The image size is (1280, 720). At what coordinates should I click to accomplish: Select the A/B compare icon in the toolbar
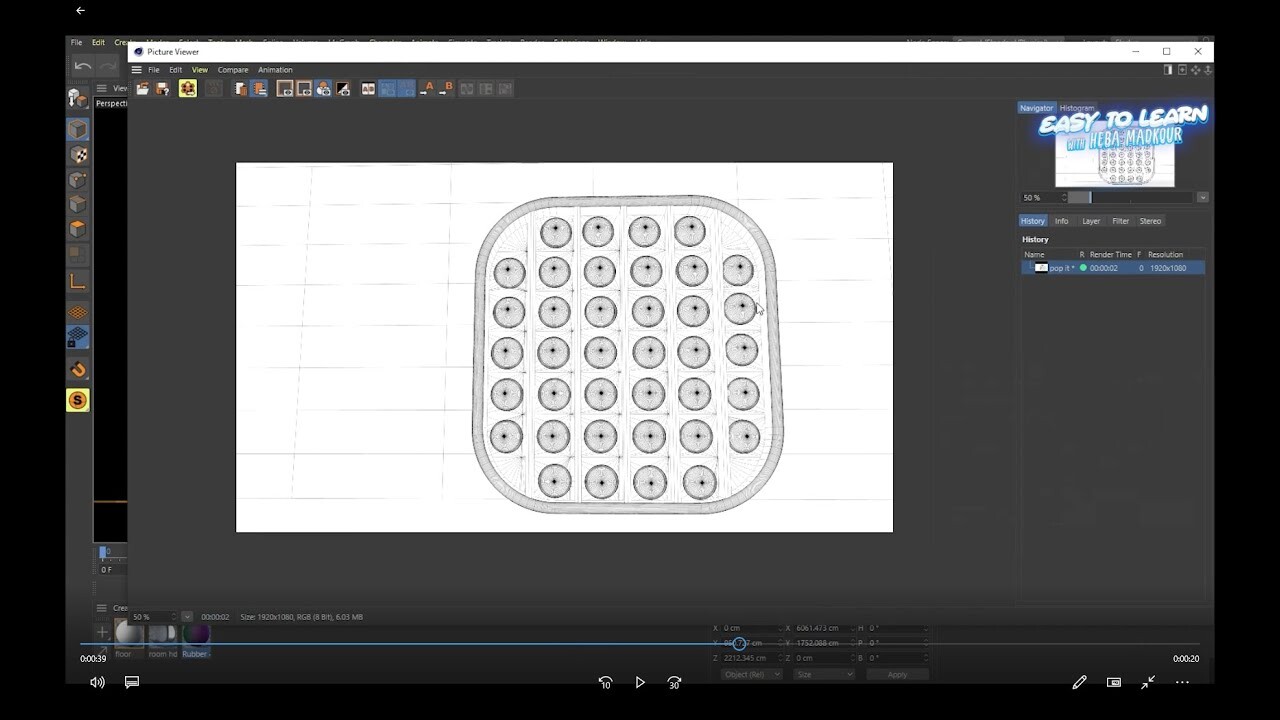pyautogui.click(x=368, y=89)
